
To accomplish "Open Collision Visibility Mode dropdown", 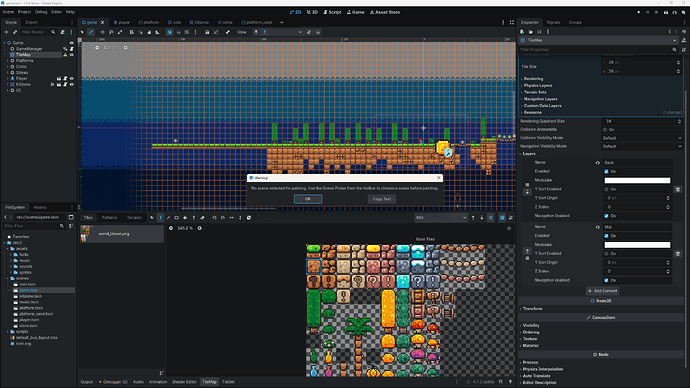I will click(642, 138).
